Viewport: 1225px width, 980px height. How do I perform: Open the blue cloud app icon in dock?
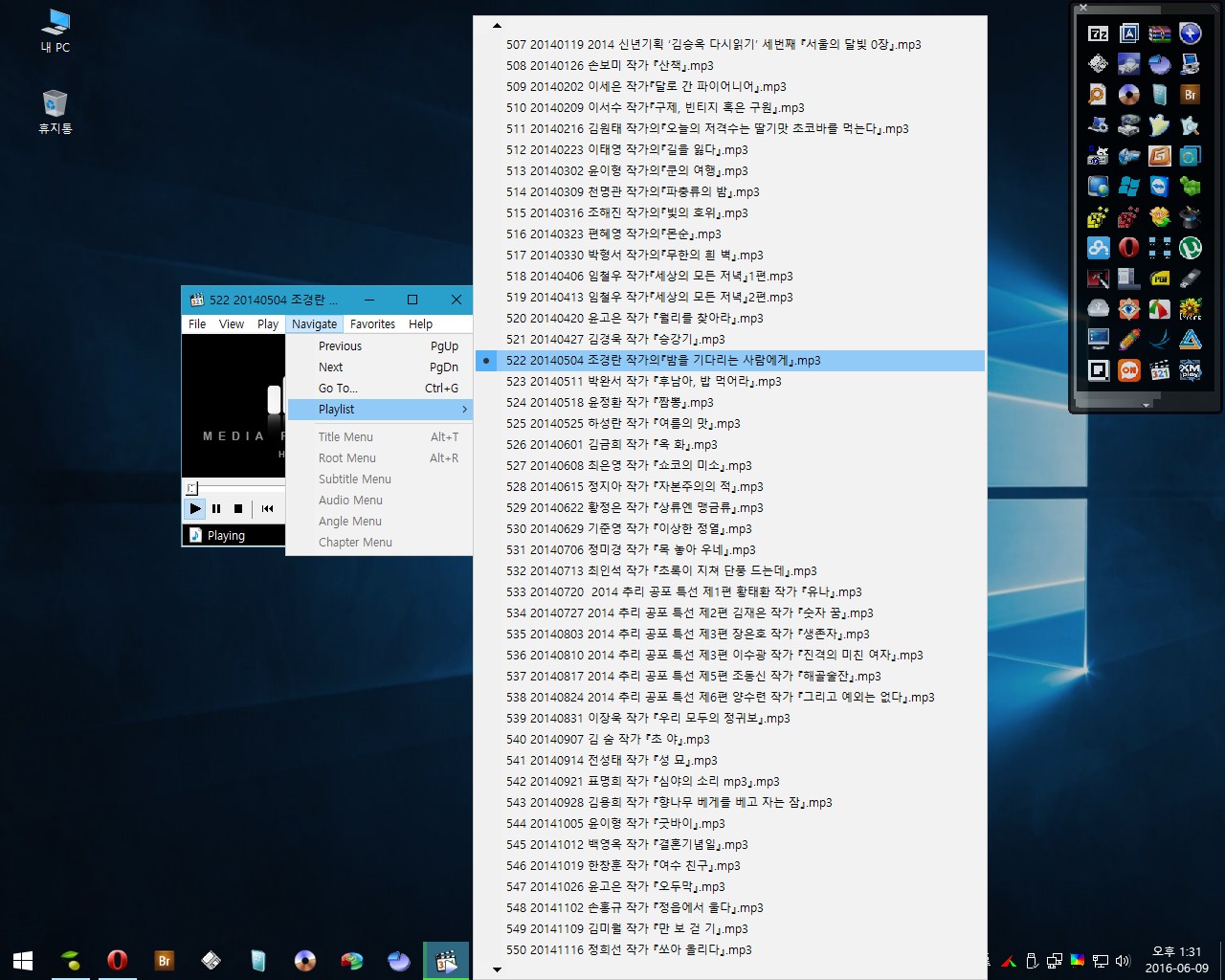[1099, 248]
